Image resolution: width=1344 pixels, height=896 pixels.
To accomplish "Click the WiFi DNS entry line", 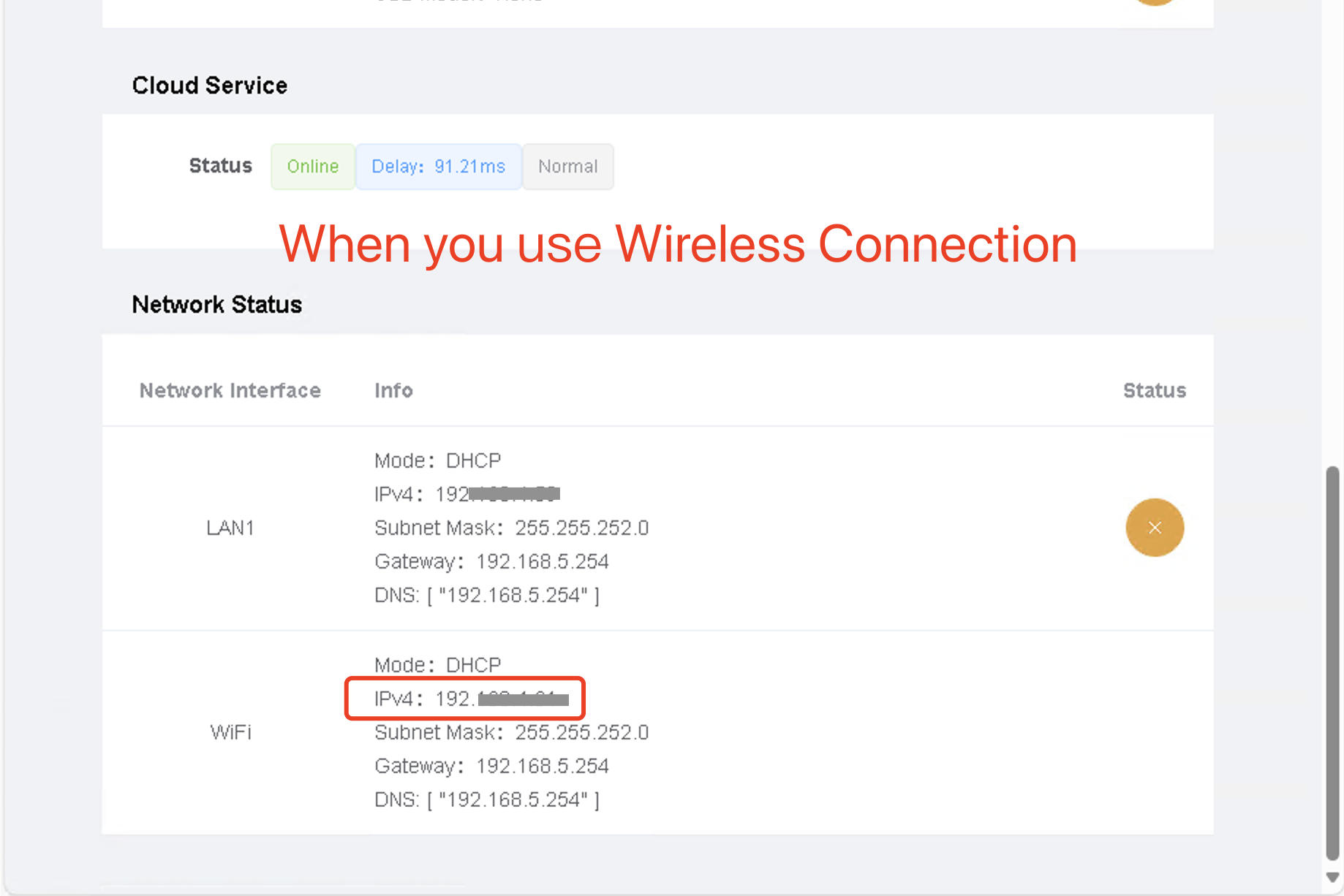I will 486,800.
